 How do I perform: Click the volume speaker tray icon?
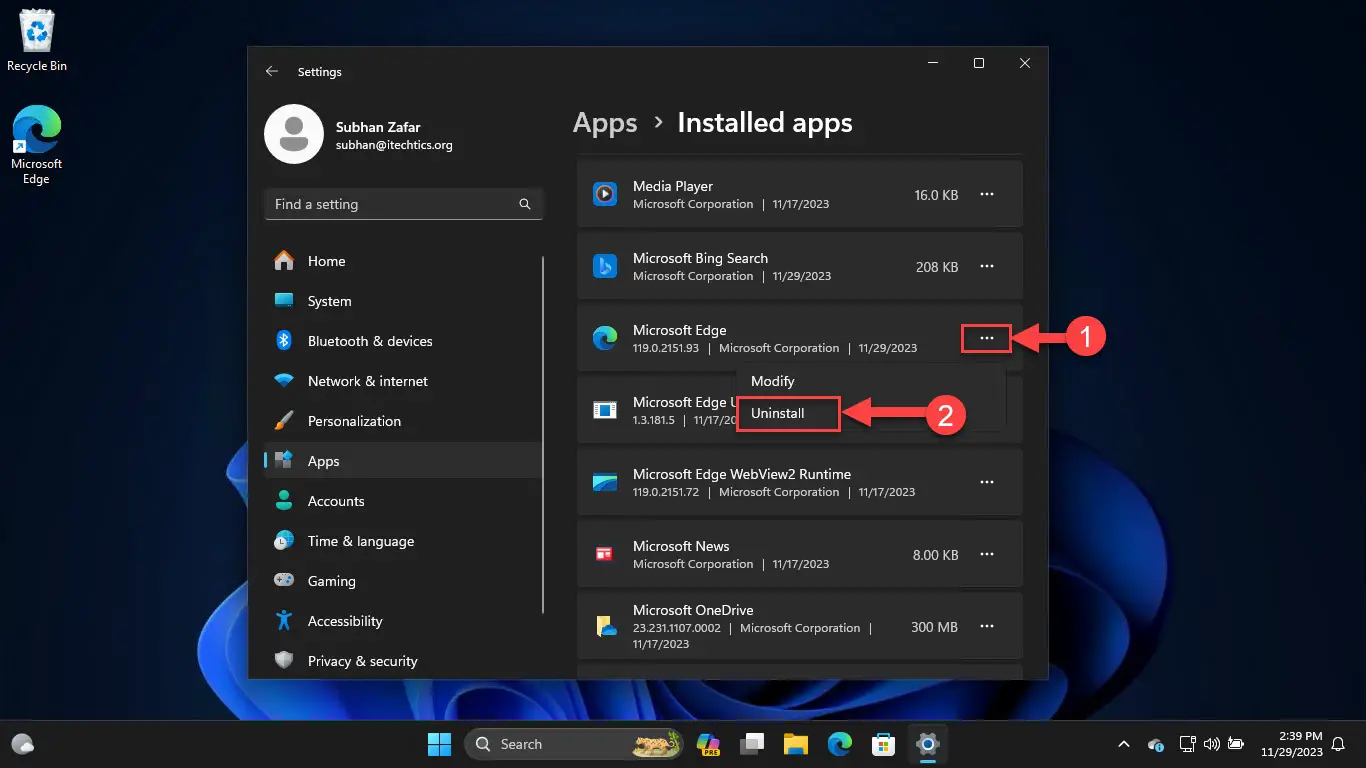click(x=1212, y=744)
